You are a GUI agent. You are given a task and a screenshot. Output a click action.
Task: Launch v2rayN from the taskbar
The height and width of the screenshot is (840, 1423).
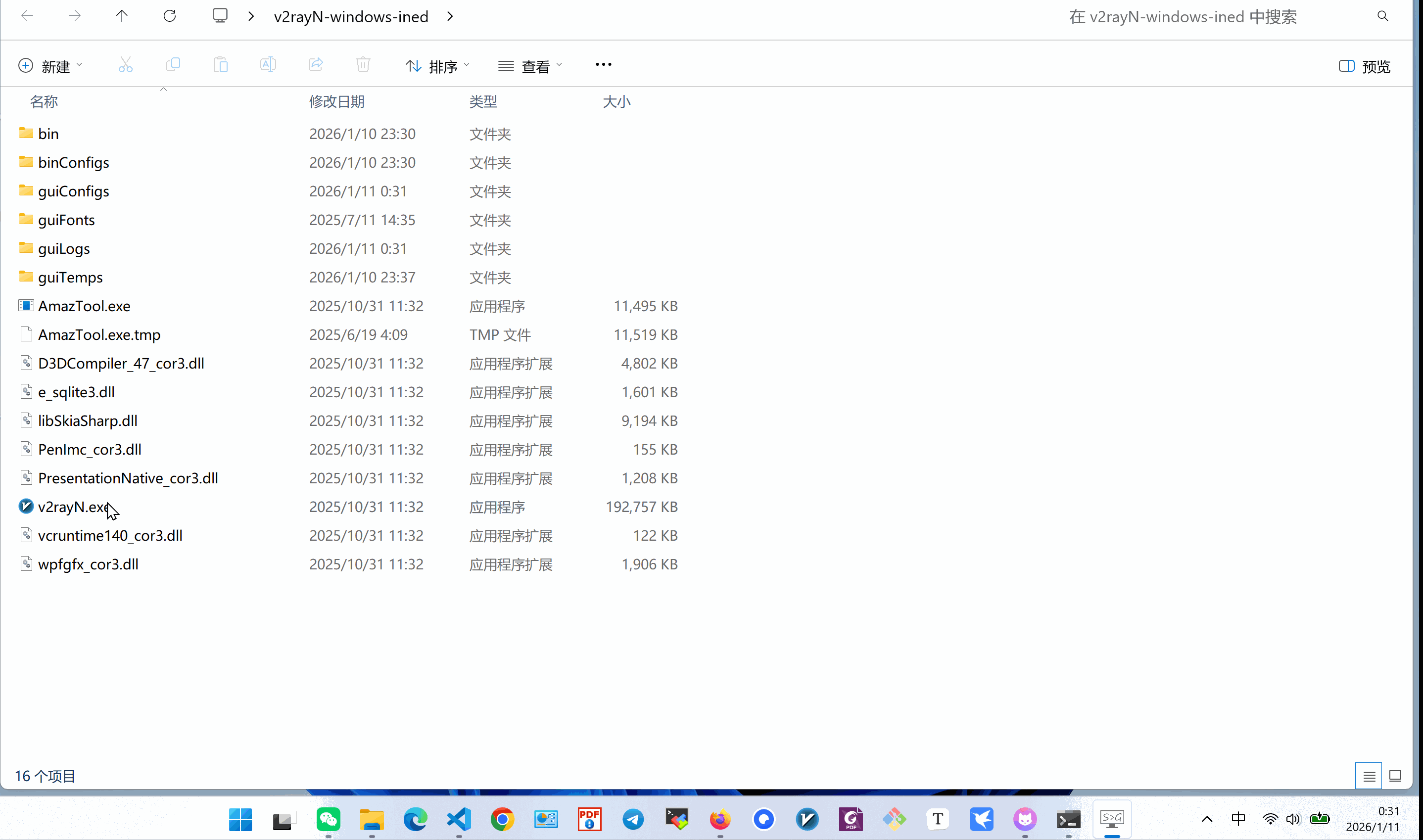click(x=807, y=819)
